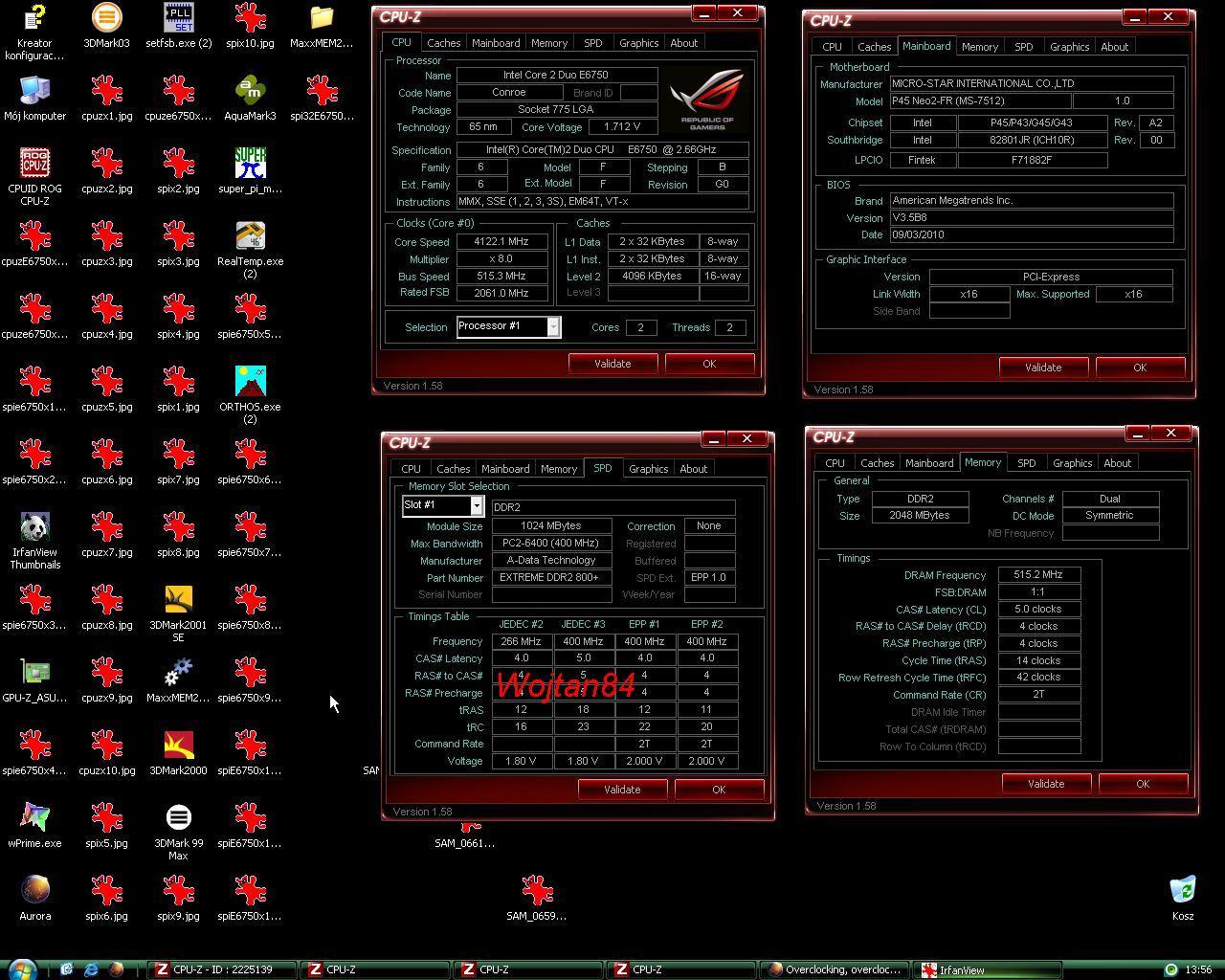Click A-Data Technology manufacturer field

coord(551,561)
